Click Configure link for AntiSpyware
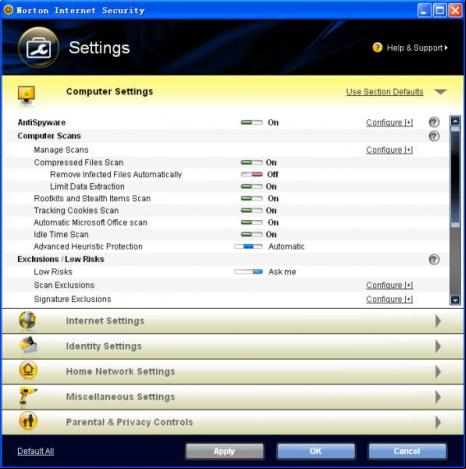 click(389, 123)
